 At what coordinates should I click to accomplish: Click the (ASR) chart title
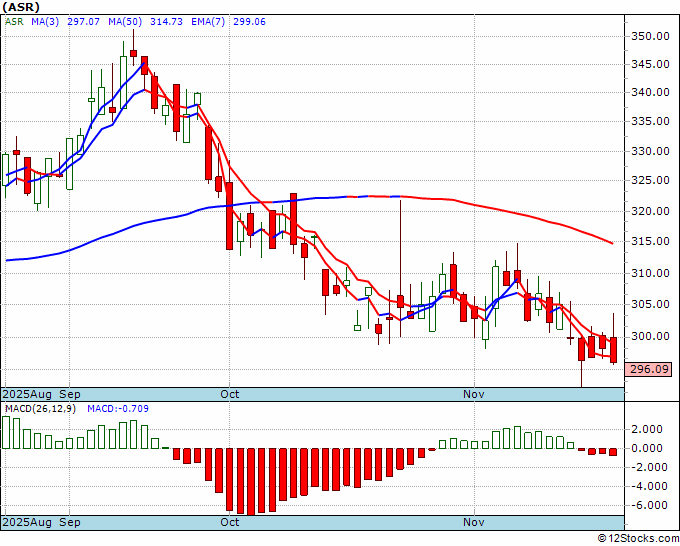tap(21, 7)
